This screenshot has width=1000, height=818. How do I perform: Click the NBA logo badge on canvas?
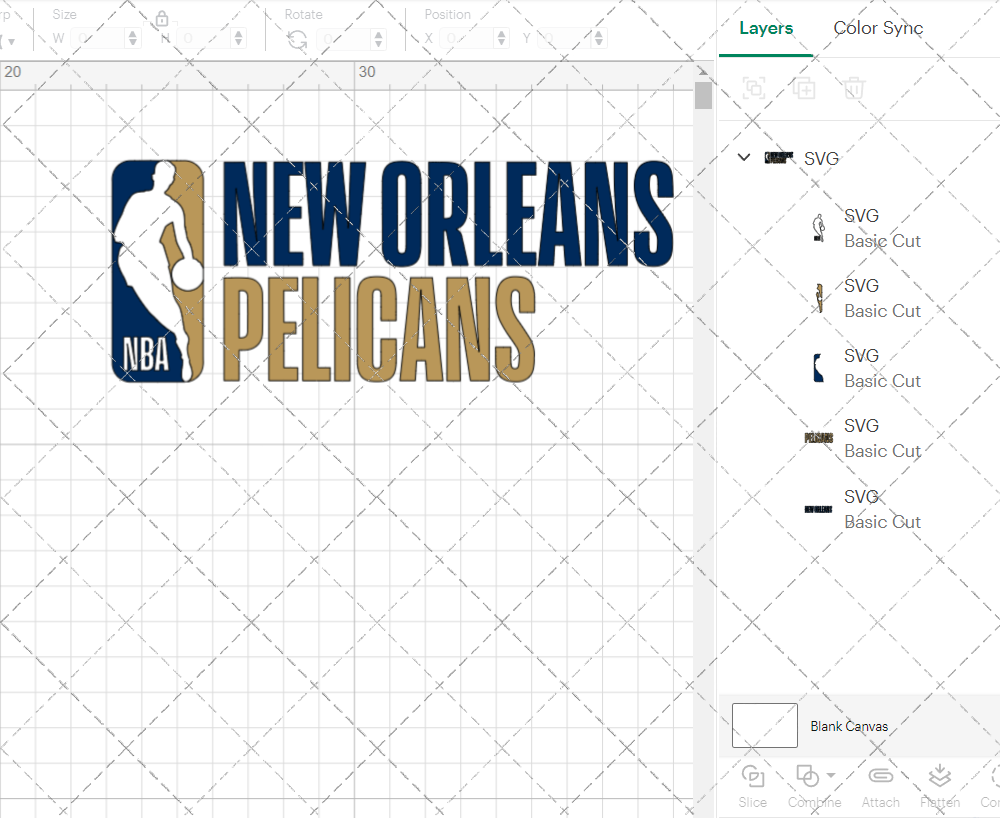(158, 271)
